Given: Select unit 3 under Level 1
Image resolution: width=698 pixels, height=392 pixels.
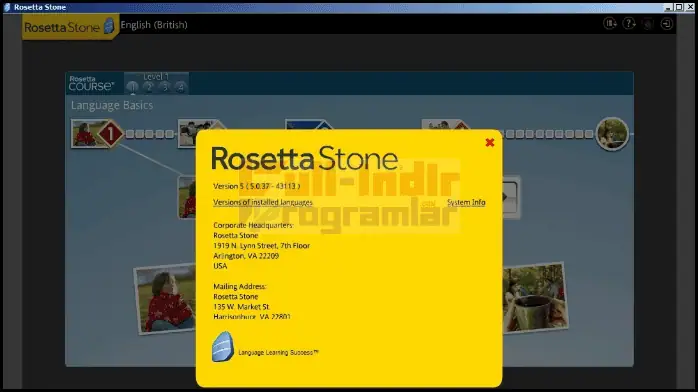Looking at the screenshot, I should tap(164, 87).
